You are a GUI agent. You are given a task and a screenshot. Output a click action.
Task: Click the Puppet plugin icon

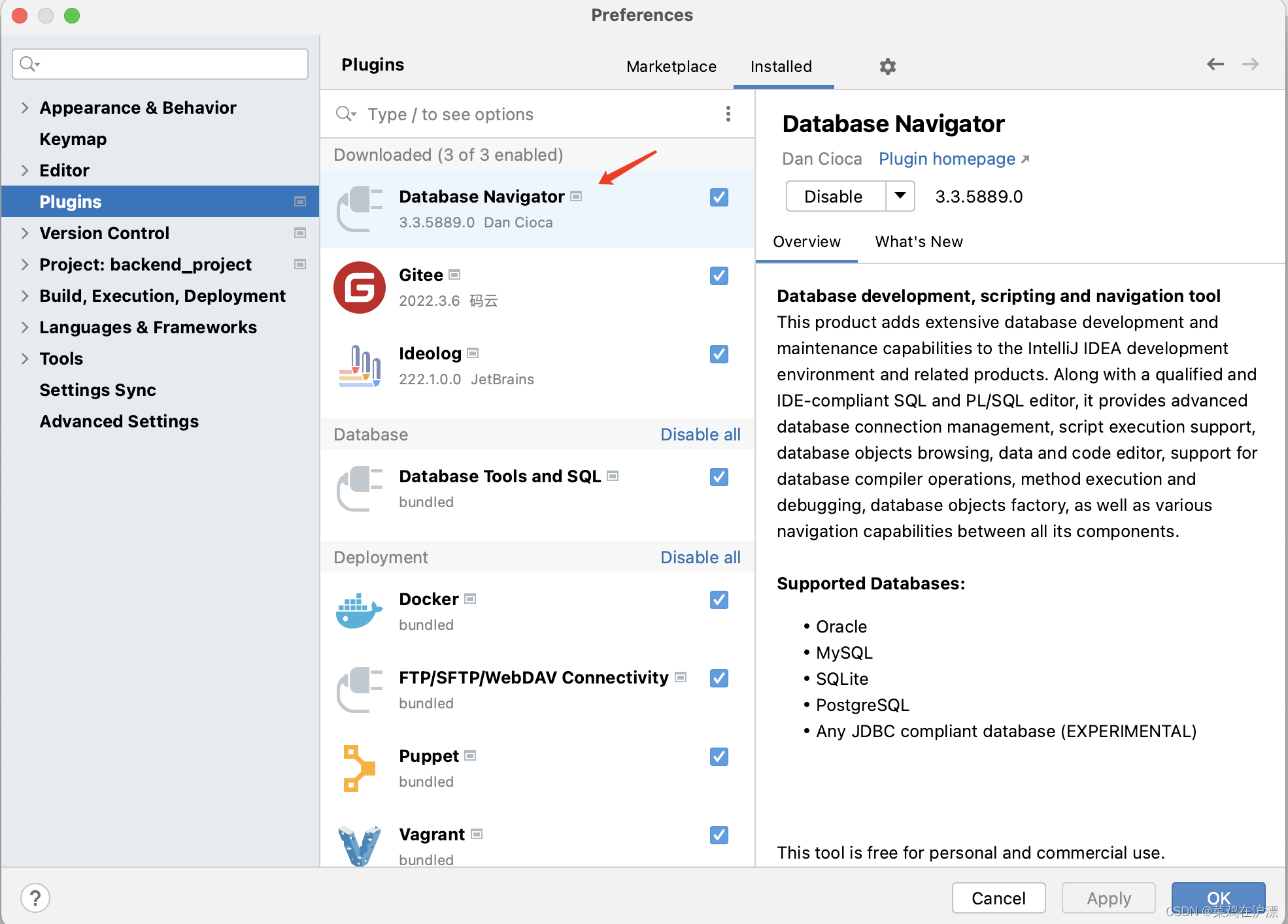359,768
